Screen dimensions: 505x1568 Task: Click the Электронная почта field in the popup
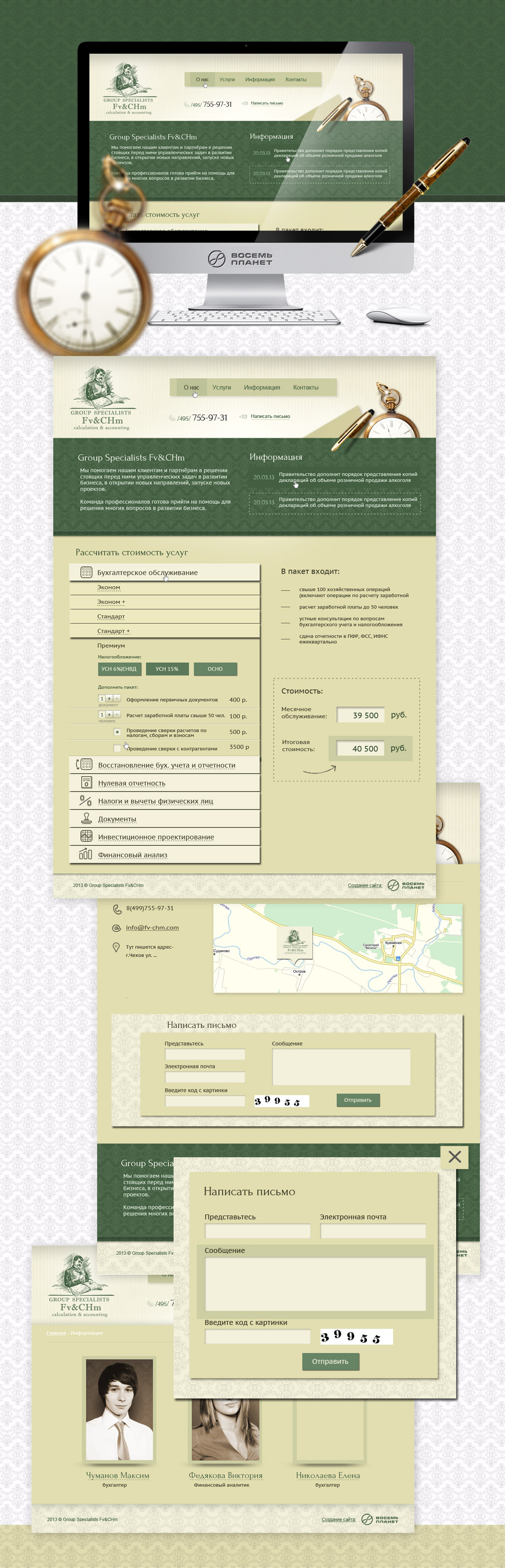coord(373,1231)
